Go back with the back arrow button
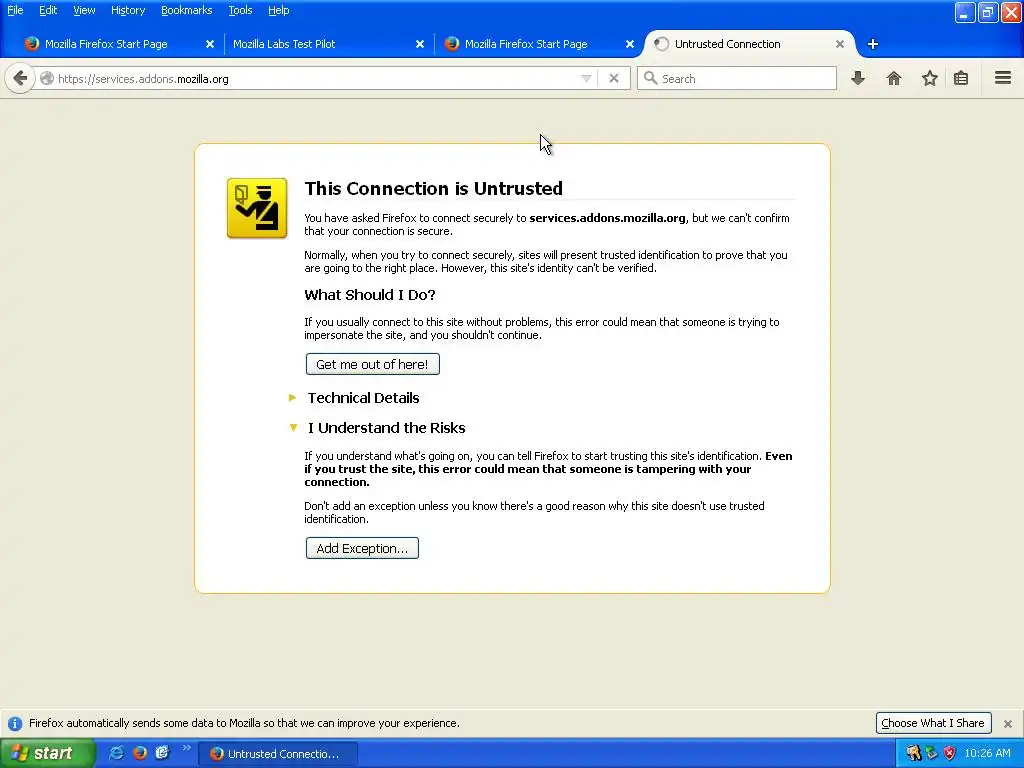 pos(20,79)
